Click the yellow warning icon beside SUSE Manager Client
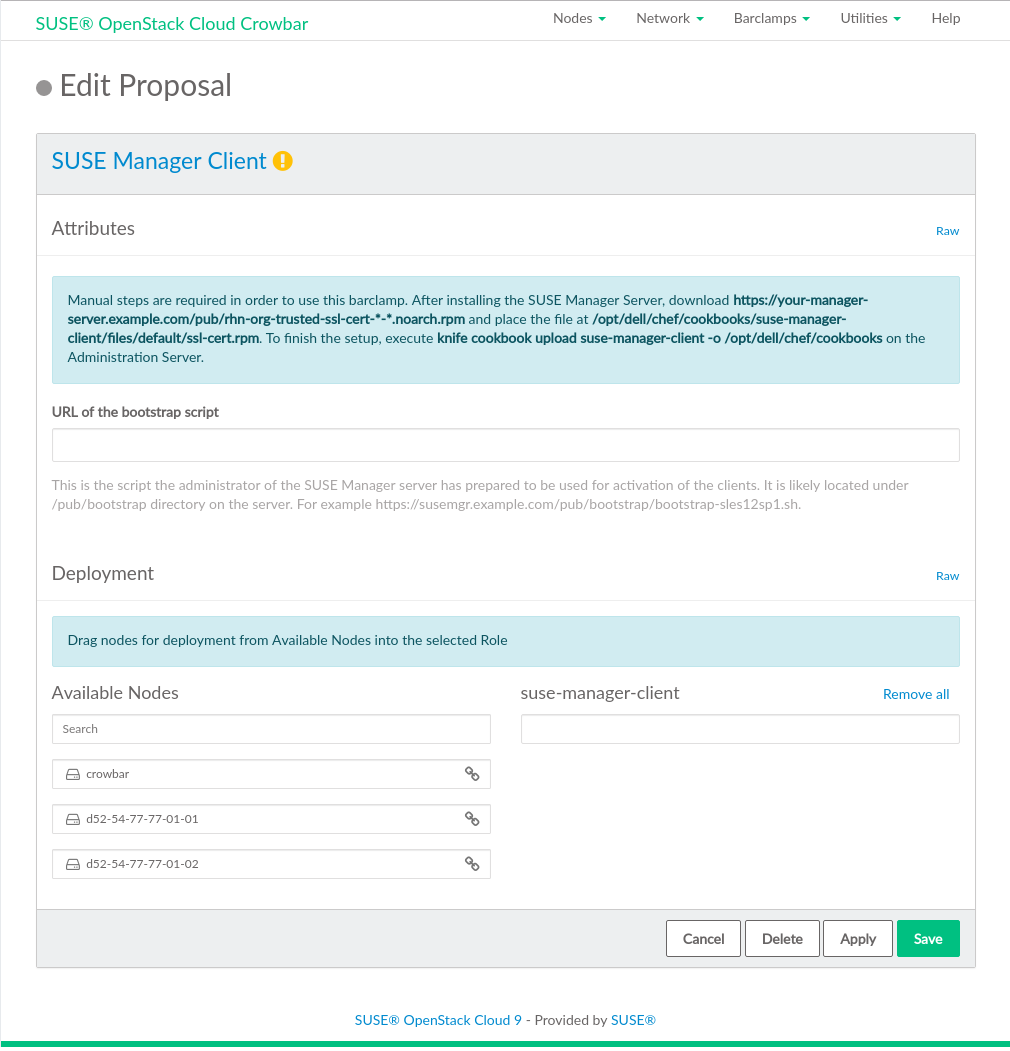The image size is (1010, 1051). [x=283, y=161]
